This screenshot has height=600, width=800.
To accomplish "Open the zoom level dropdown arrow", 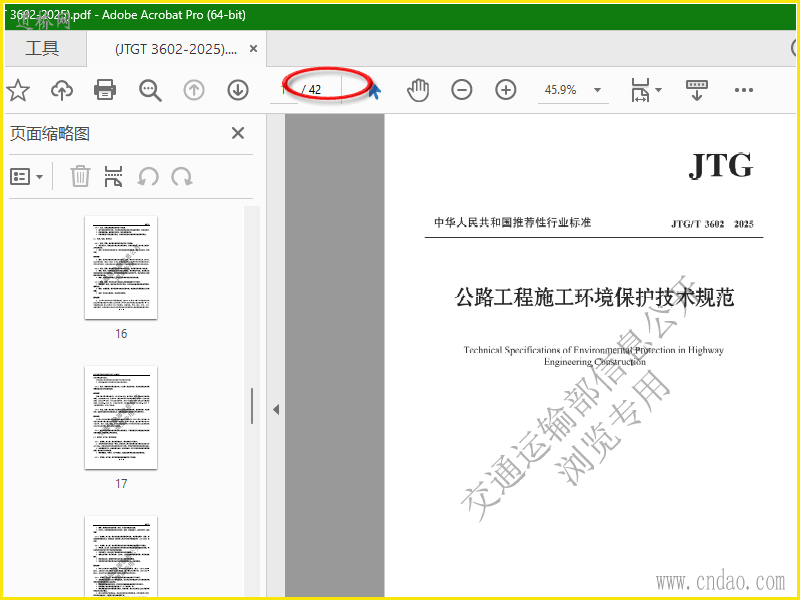I will point(597,90).
